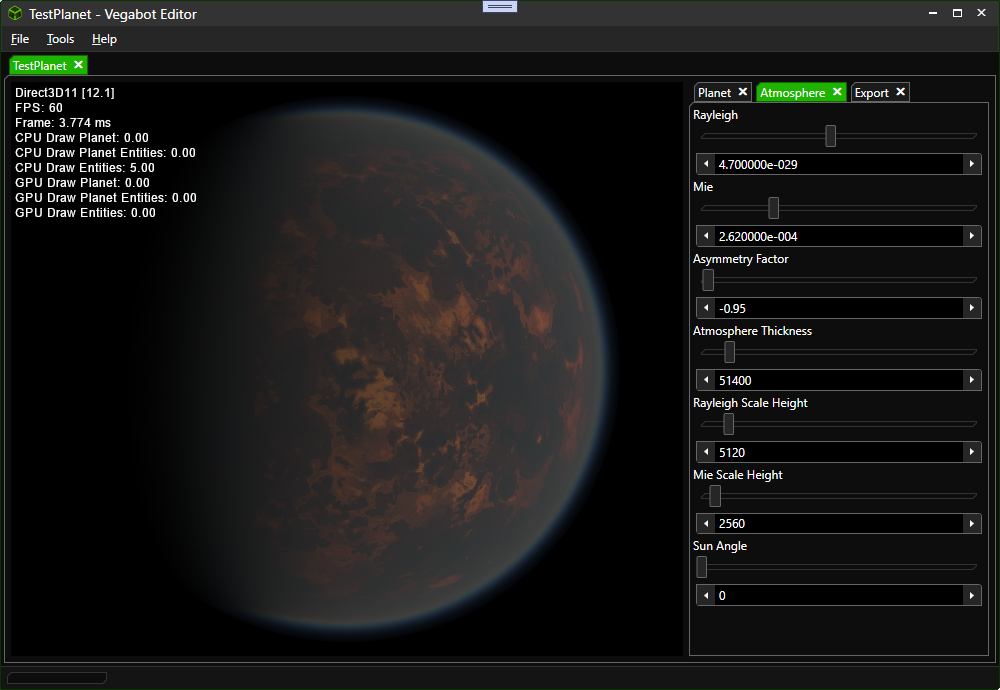Click the Atmosphere Thickness value field
1000x690 pixels.
coord(838,380)
